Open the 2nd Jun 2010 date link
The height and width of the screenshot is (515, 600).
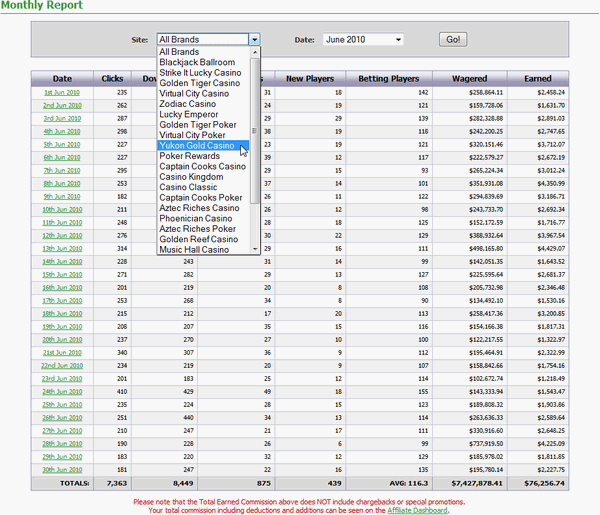62,106
